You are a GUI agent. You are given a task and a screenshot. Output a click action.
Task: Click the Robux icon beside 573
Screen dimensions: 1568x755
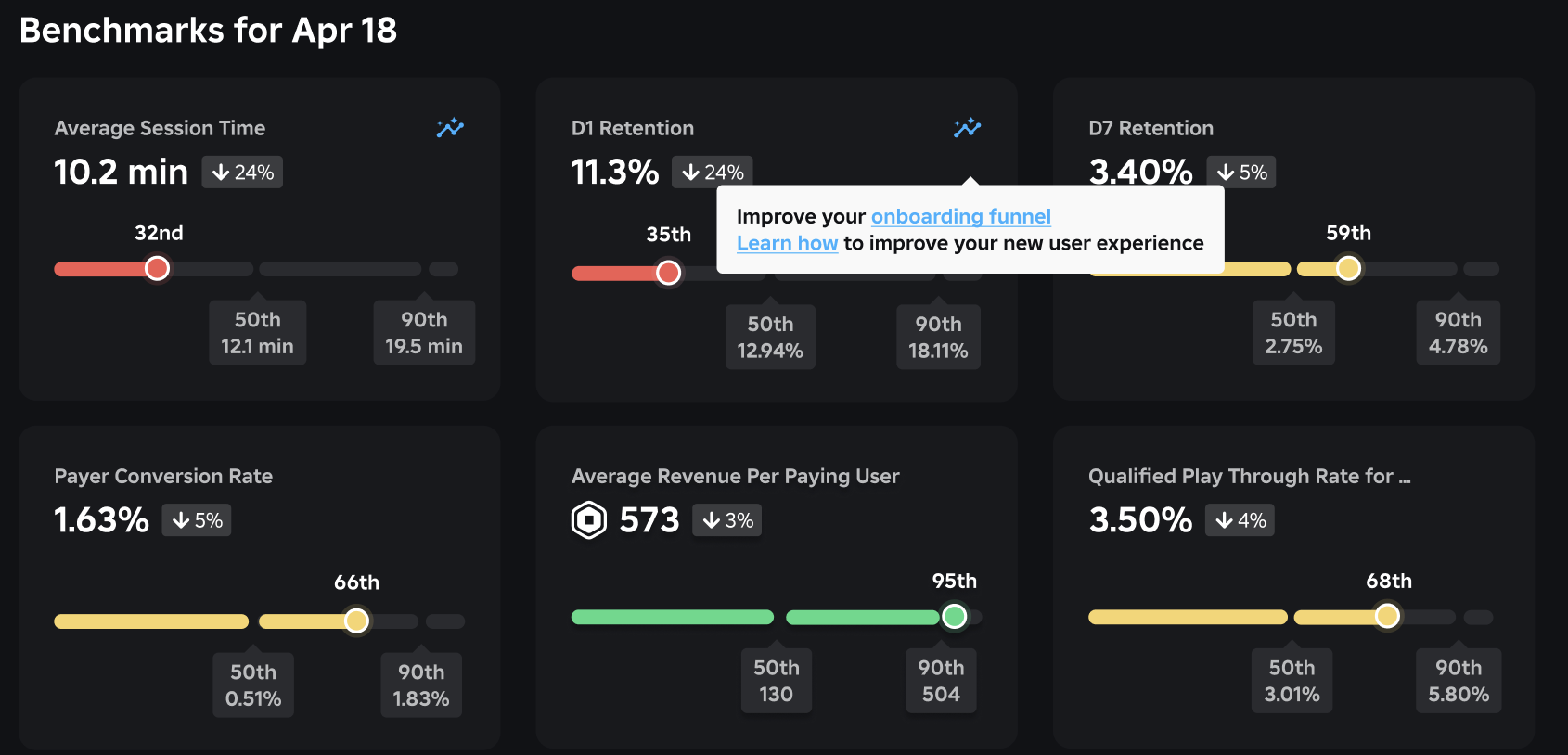pyautogui.click(x=589, y=520)
